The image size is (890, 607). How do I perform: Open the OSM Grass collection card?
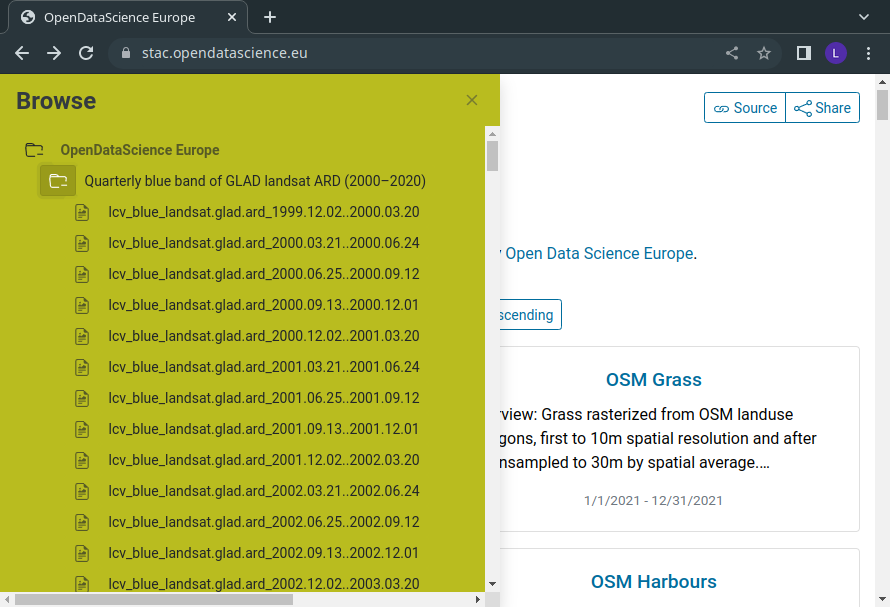click(x=654, y=379)
